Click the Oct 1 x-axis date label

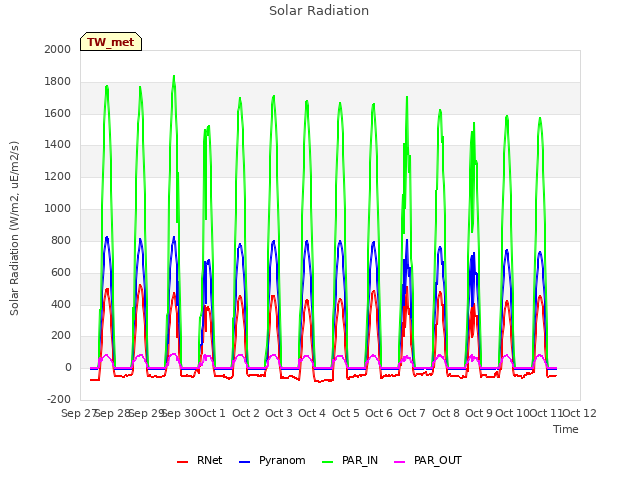[x=212, y=413]
